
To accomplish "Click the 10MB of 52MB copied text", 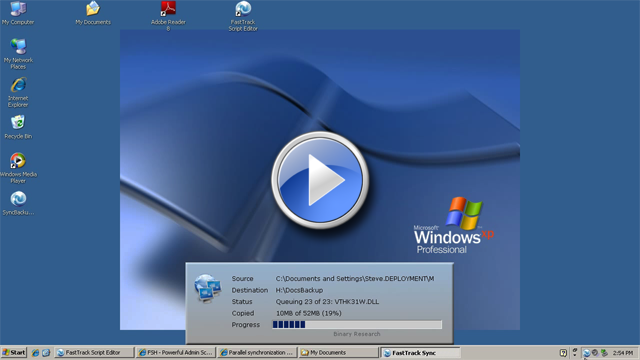I will tap(309, 313).
